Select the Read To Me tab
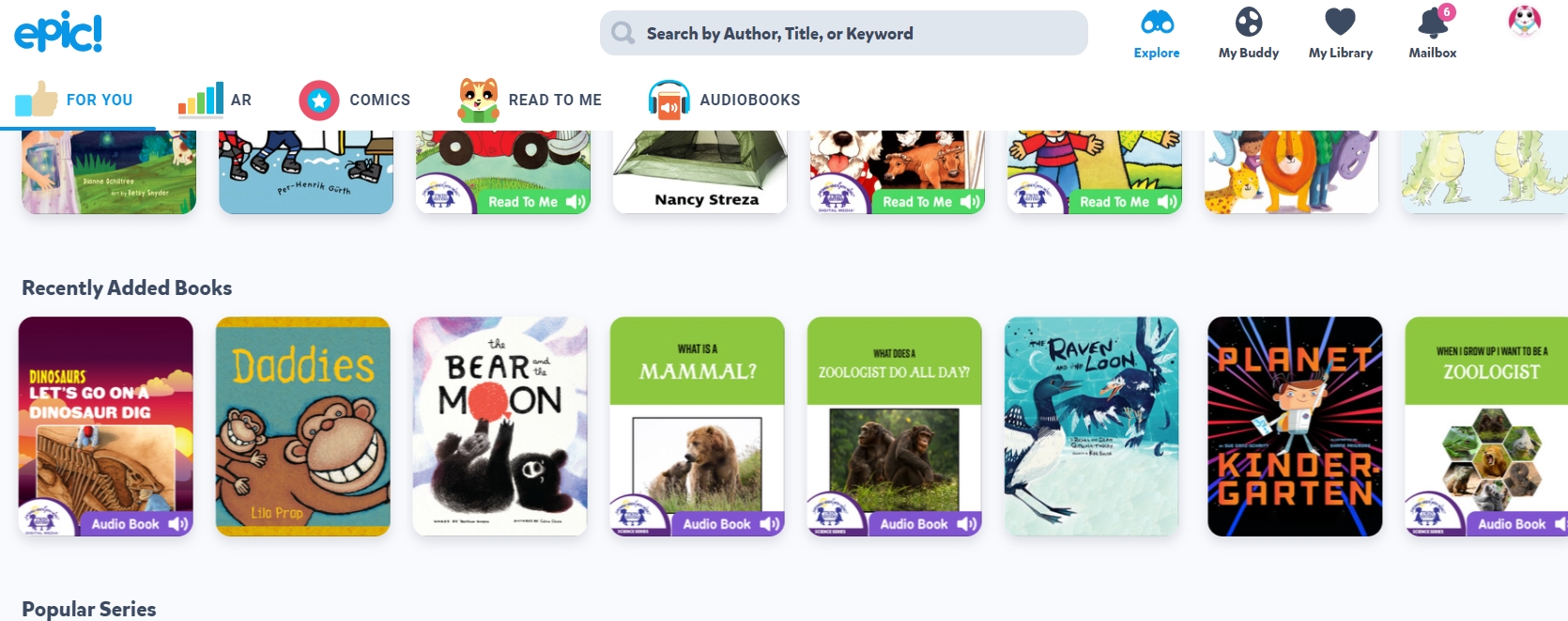Image resolution: width=1568 pixels, height=621 pixels. pos(530,100)
